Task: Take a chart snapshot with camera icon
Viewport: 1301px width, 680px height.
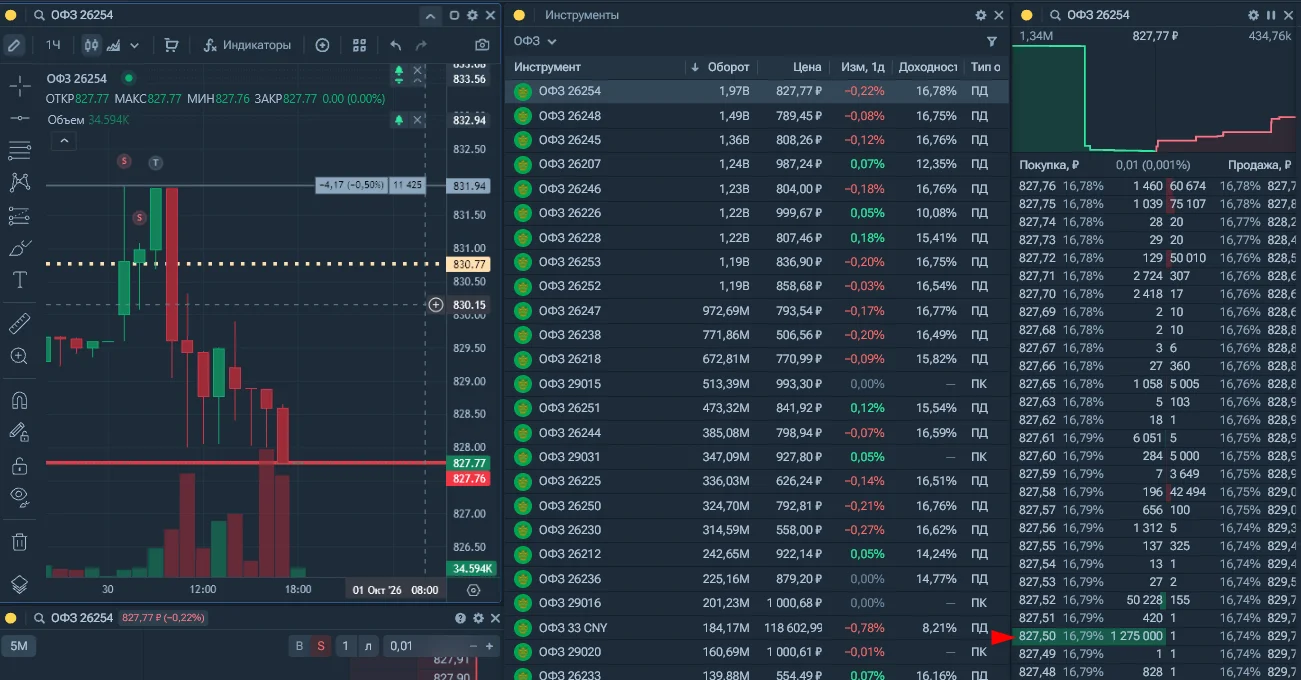Action: point(483,45)
